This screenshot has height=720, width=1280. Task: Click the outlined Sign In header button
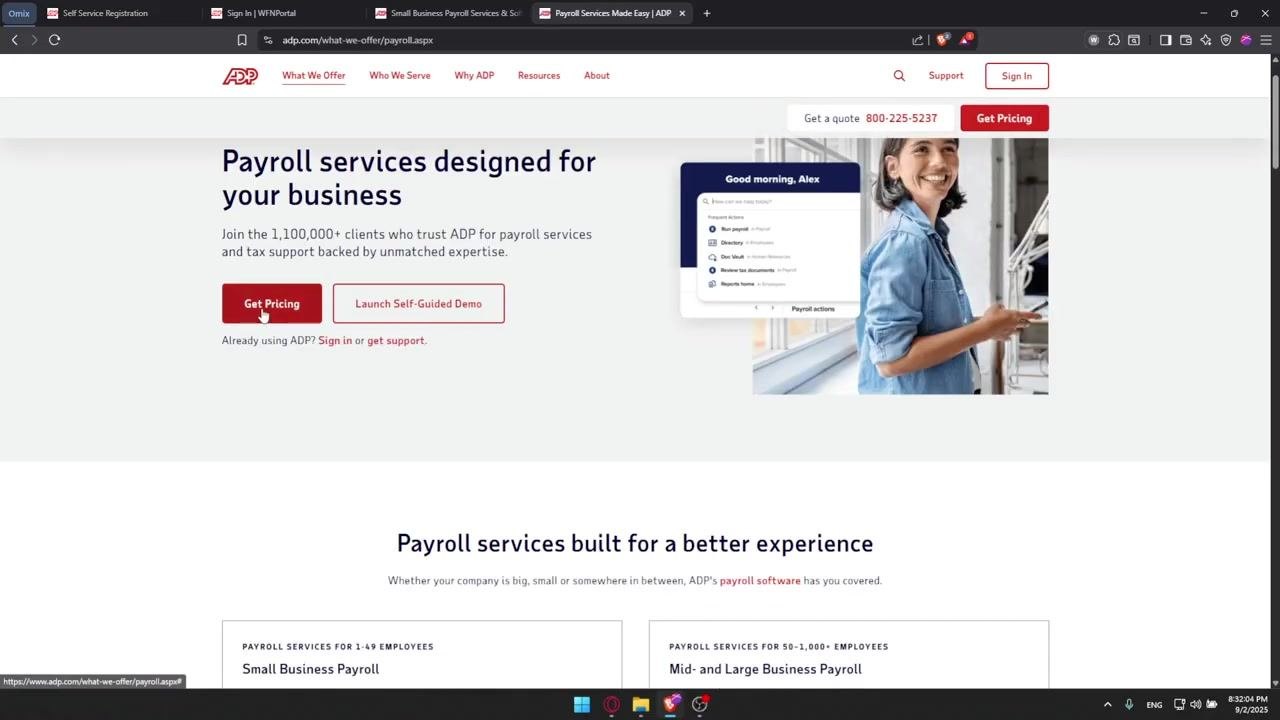click(x=1017, y=76)
